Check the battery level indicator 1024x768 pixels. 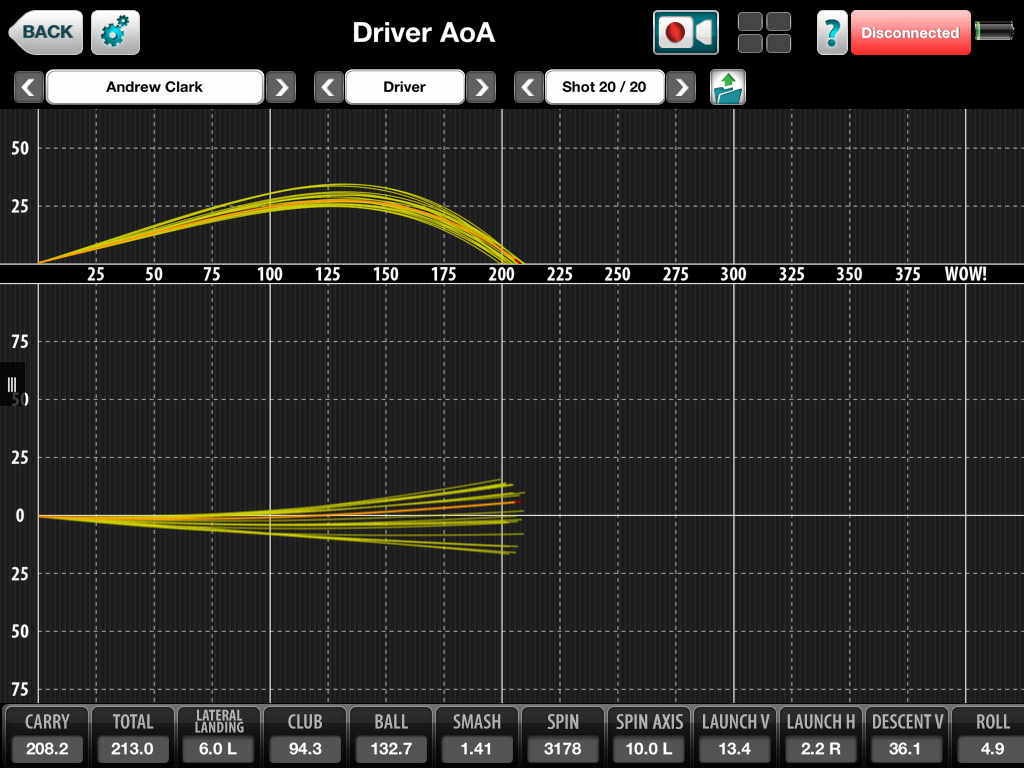(x=994, y=32)
